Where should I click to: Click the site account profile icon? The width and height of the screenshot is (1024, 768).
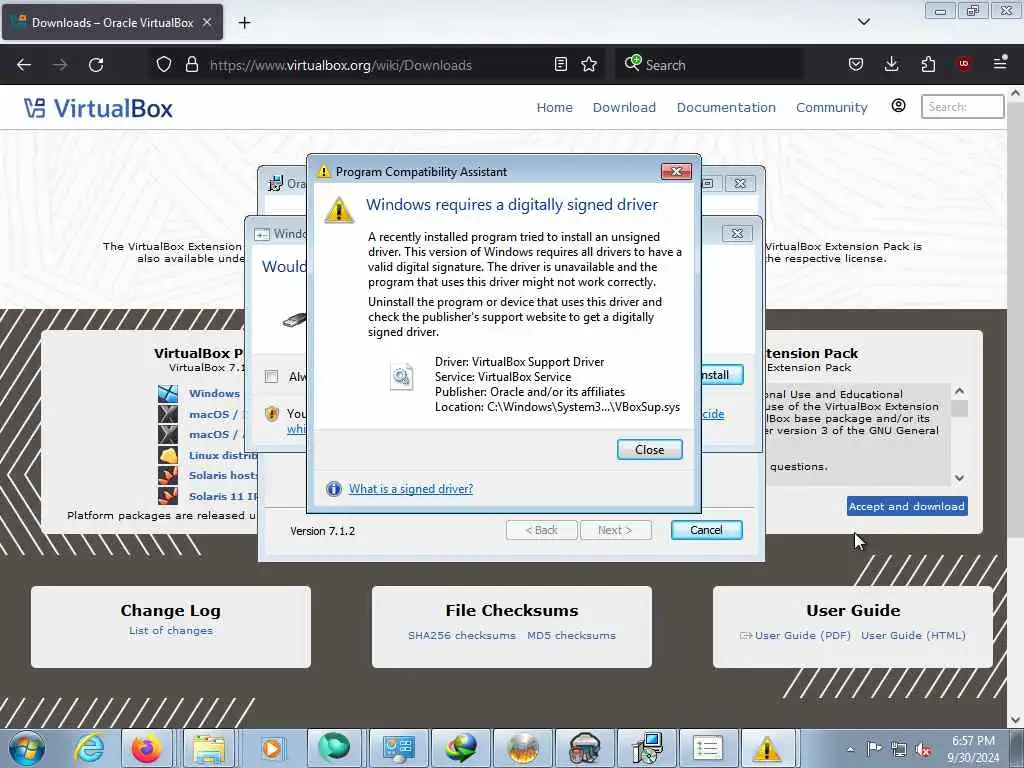898,106
